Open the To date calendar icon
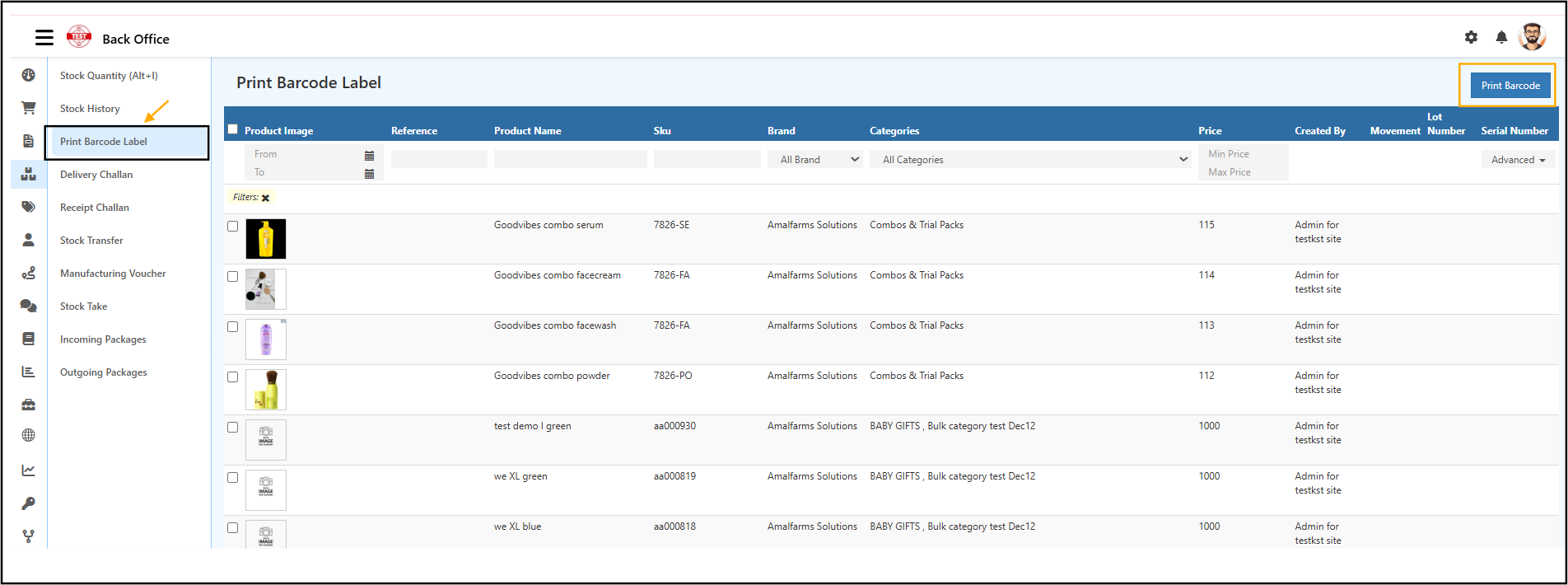The image size is (1568, 585). click(x=369, y=174)
